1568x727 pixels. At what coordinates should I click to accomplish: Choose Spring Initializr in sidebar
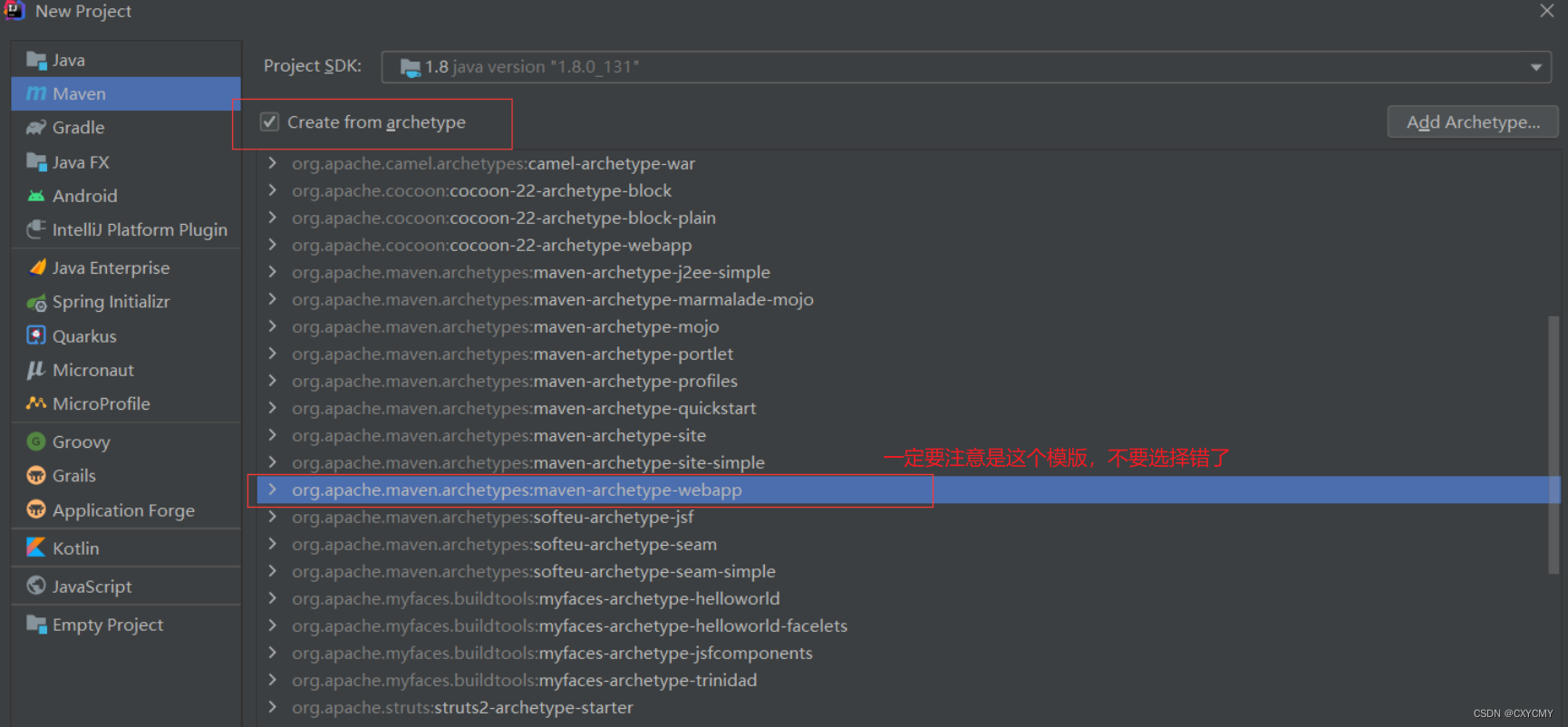[x=111, y=302]
